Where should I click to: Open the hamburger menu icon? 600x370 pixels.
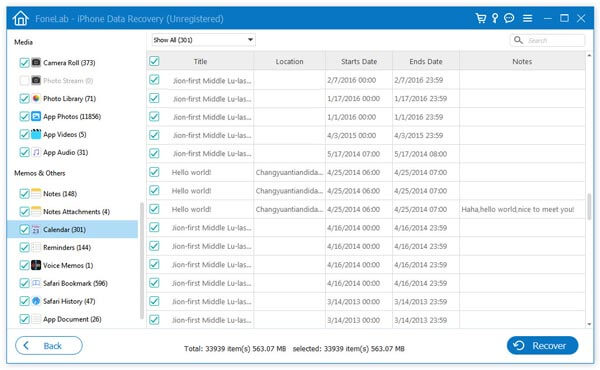pyautogui.click(x=528, y=18)
